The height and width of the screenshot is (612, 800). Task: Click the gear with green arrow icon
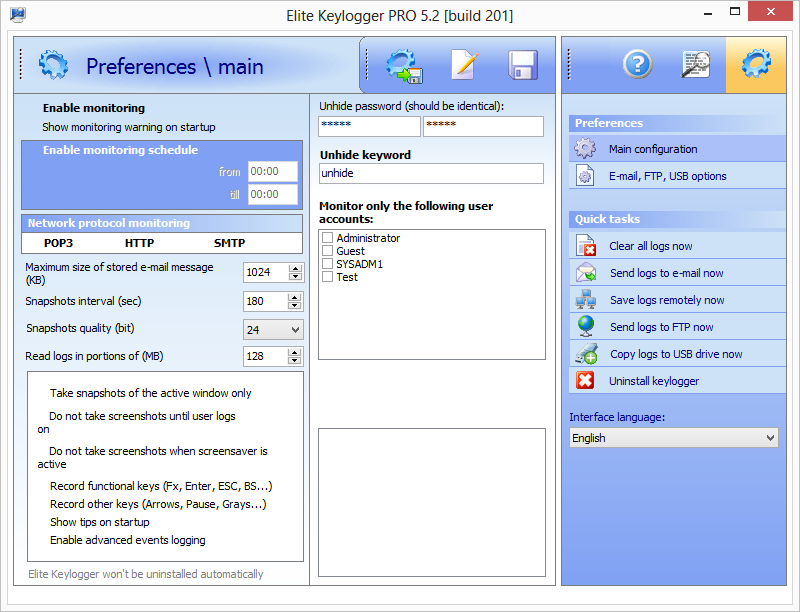[x=405, y=65]
